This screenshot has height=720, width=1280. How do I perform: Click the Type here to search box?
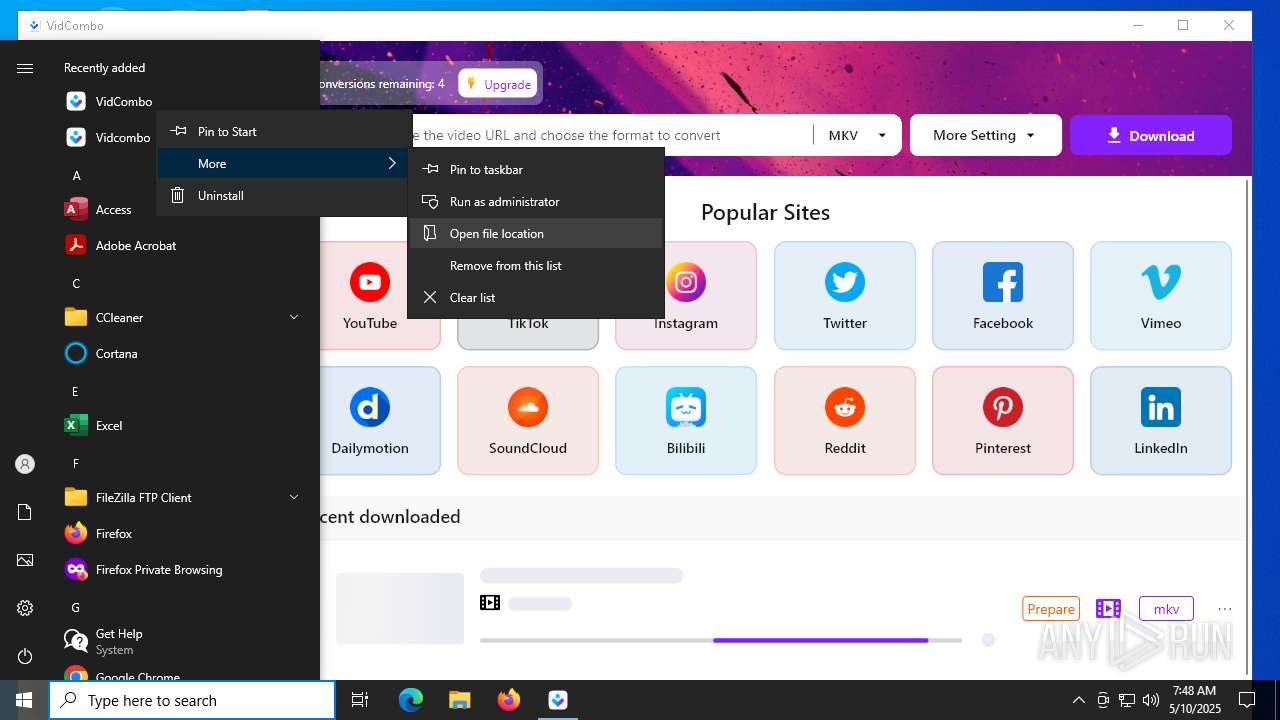192,700
